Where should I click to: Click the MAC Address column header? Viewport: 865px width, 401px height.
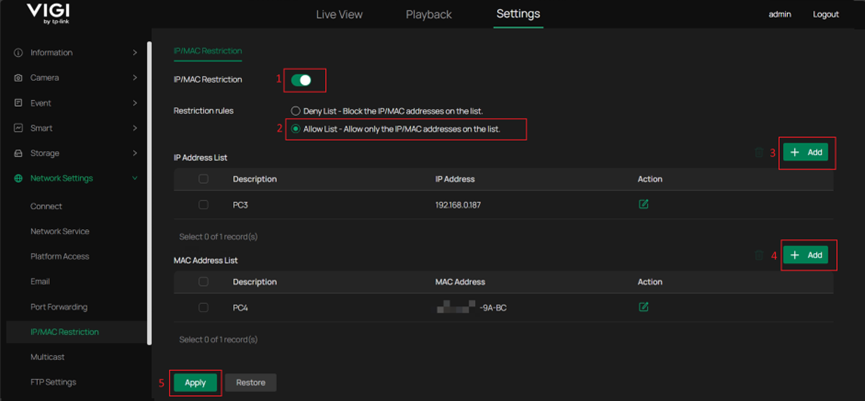click(x=460, y=282)
